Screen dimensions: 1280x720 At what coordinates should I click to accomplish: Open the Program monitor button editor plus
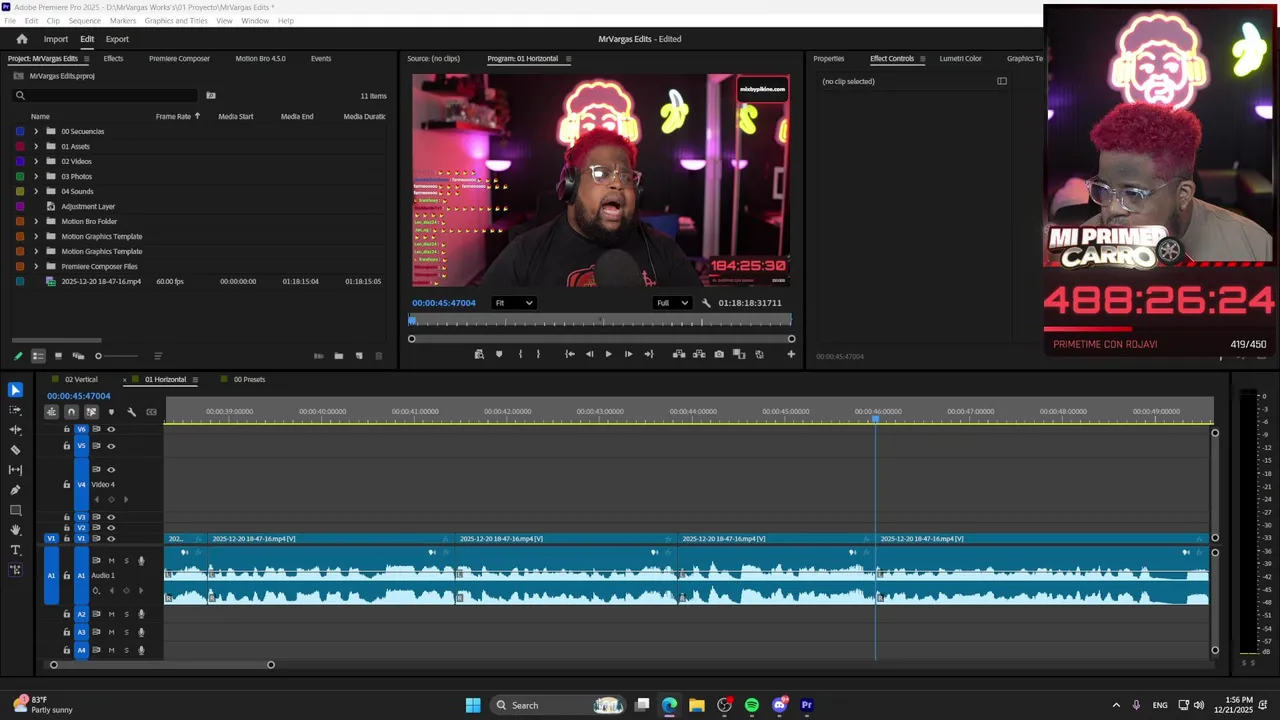point(791,354)
